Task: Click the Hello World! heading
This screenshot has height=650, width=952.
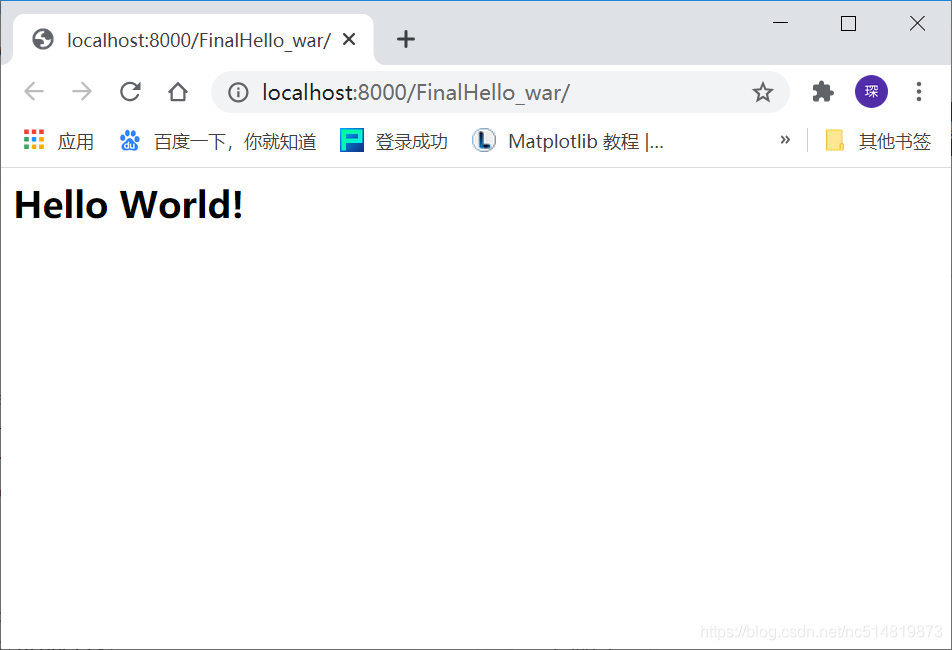Action: coord(129,204)
